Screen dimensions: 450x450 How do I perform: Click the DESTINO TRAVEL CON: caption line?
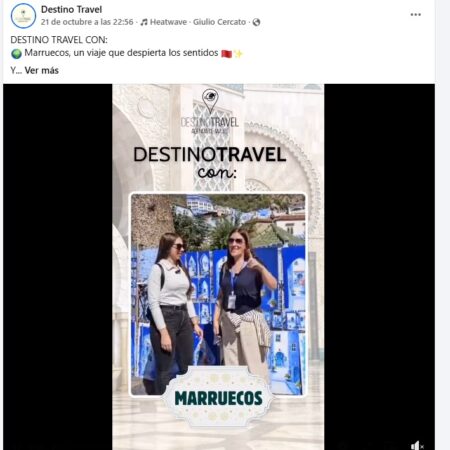coord(59,40)
